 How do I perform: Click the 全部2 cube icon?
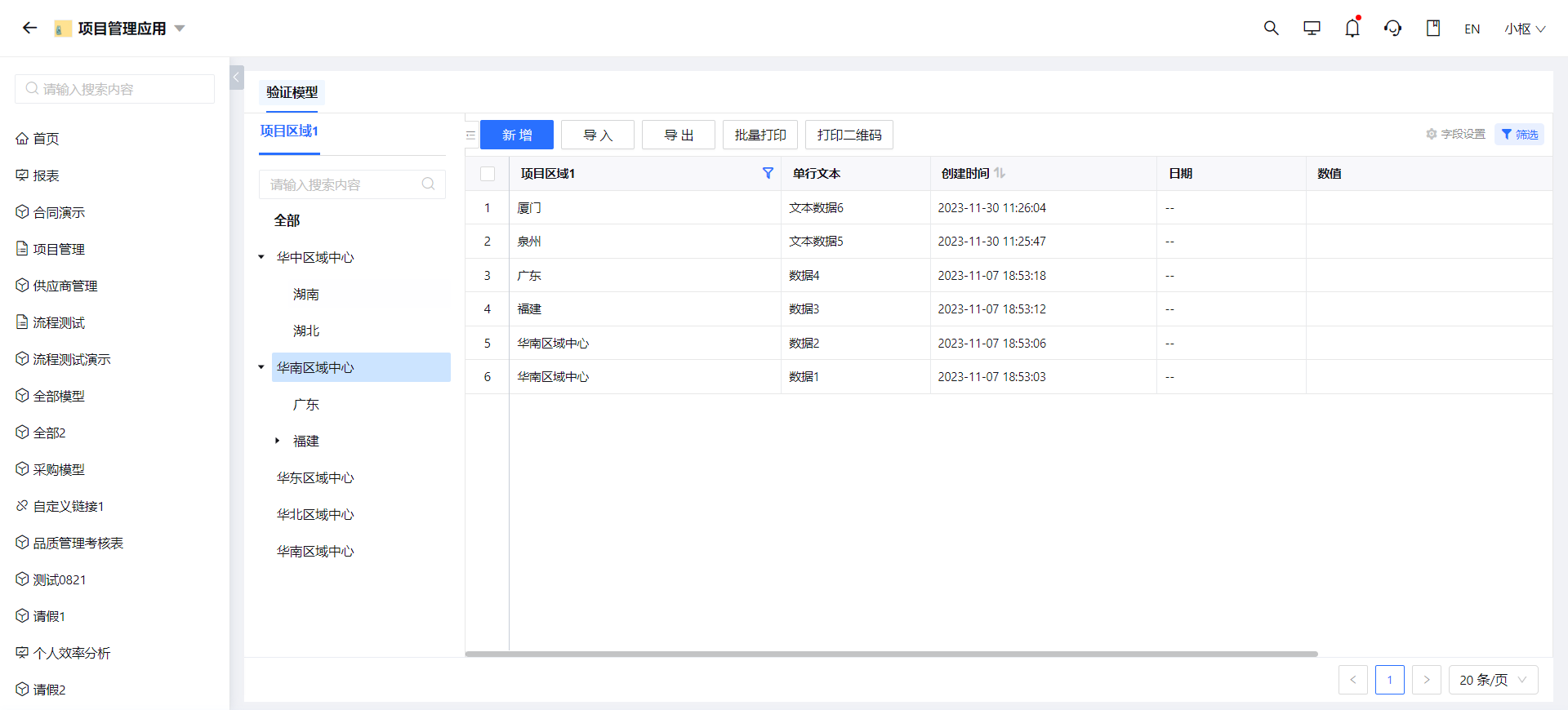pyautogui.click(x=22, y=432)
